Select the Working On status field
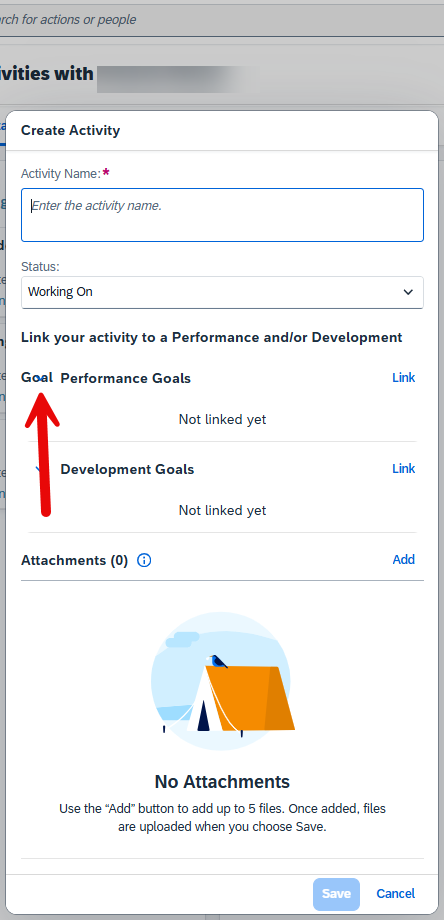Image resolution: width=444 pixels, height=921 pixels. 222,292
